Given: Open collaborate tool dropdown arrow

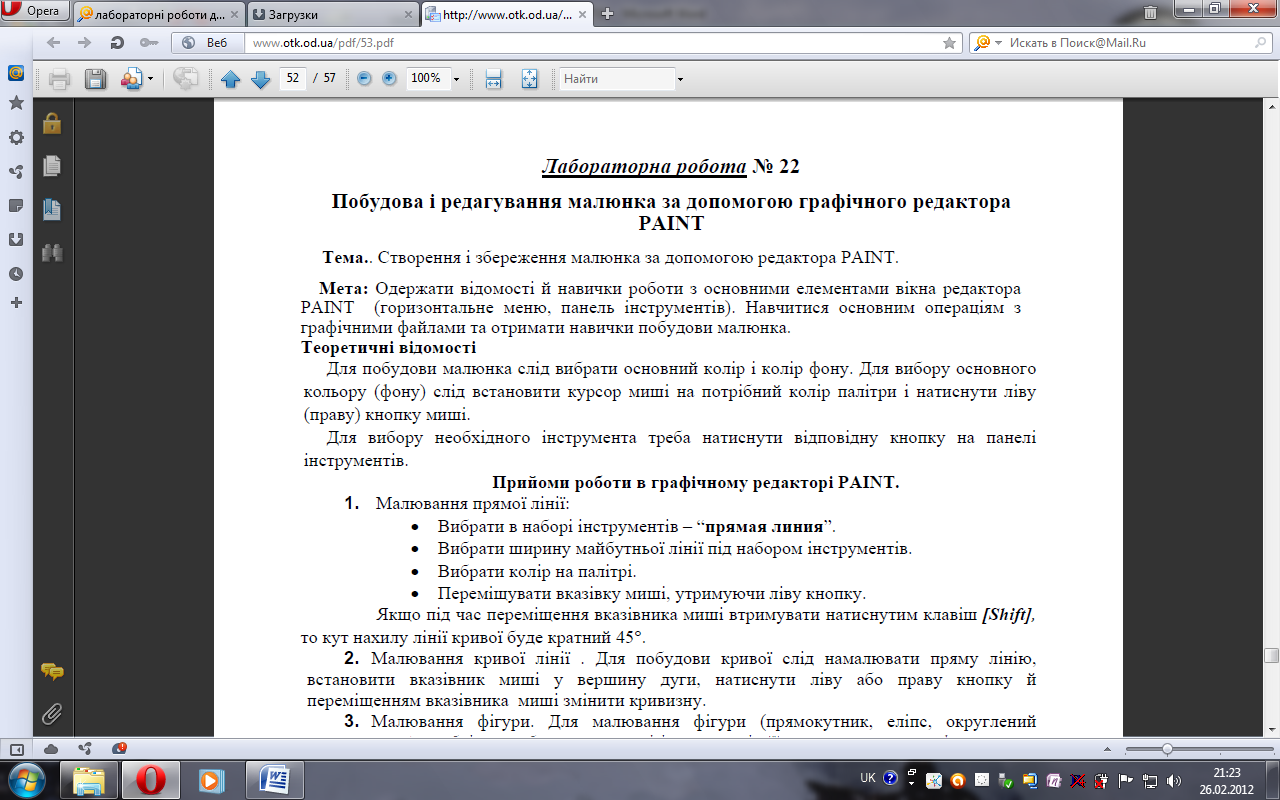Looking at the screenshot, I should [x=151, y=79].
